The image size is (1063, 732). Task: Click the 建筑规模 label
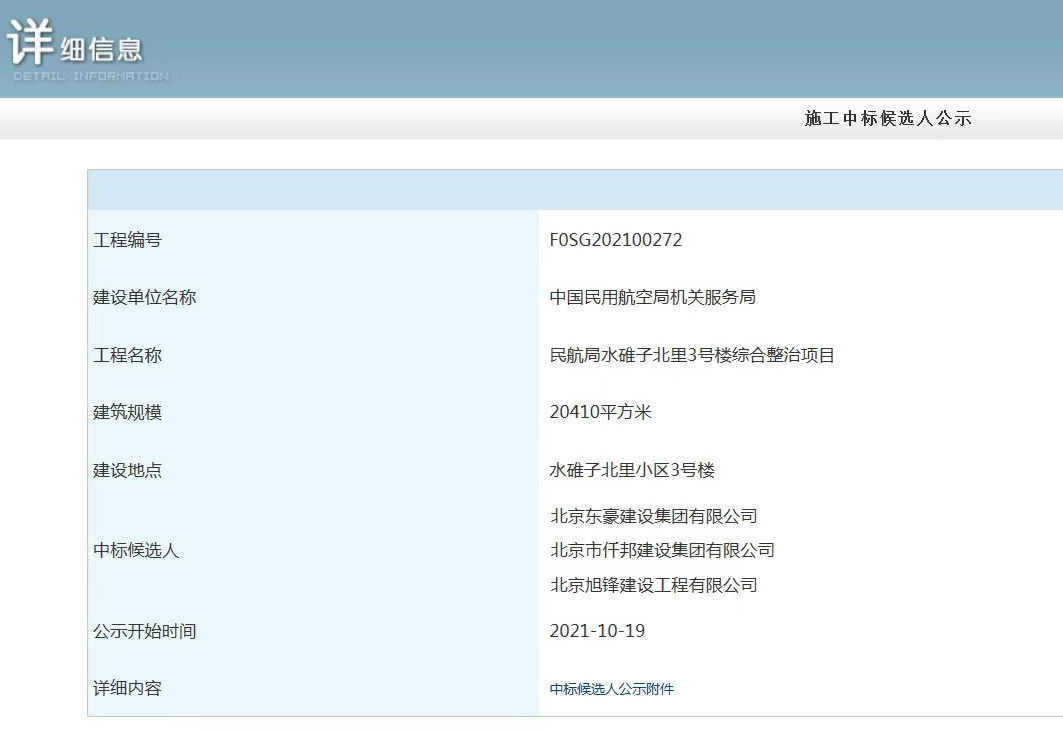127,412
